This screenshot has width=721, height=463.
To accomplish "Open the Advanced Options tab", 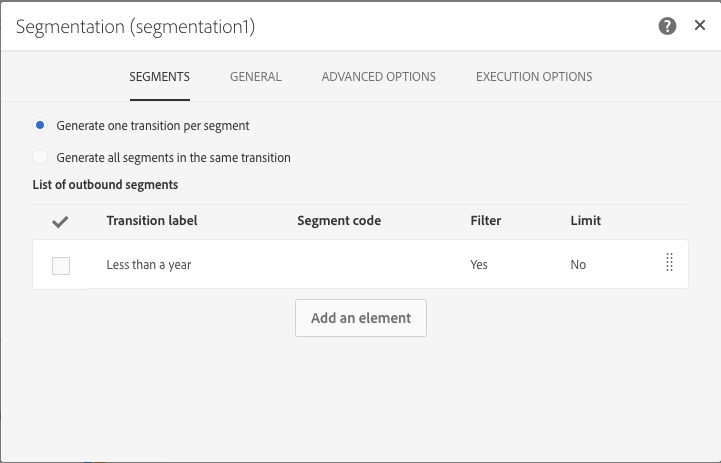I will tap(378, 77).
